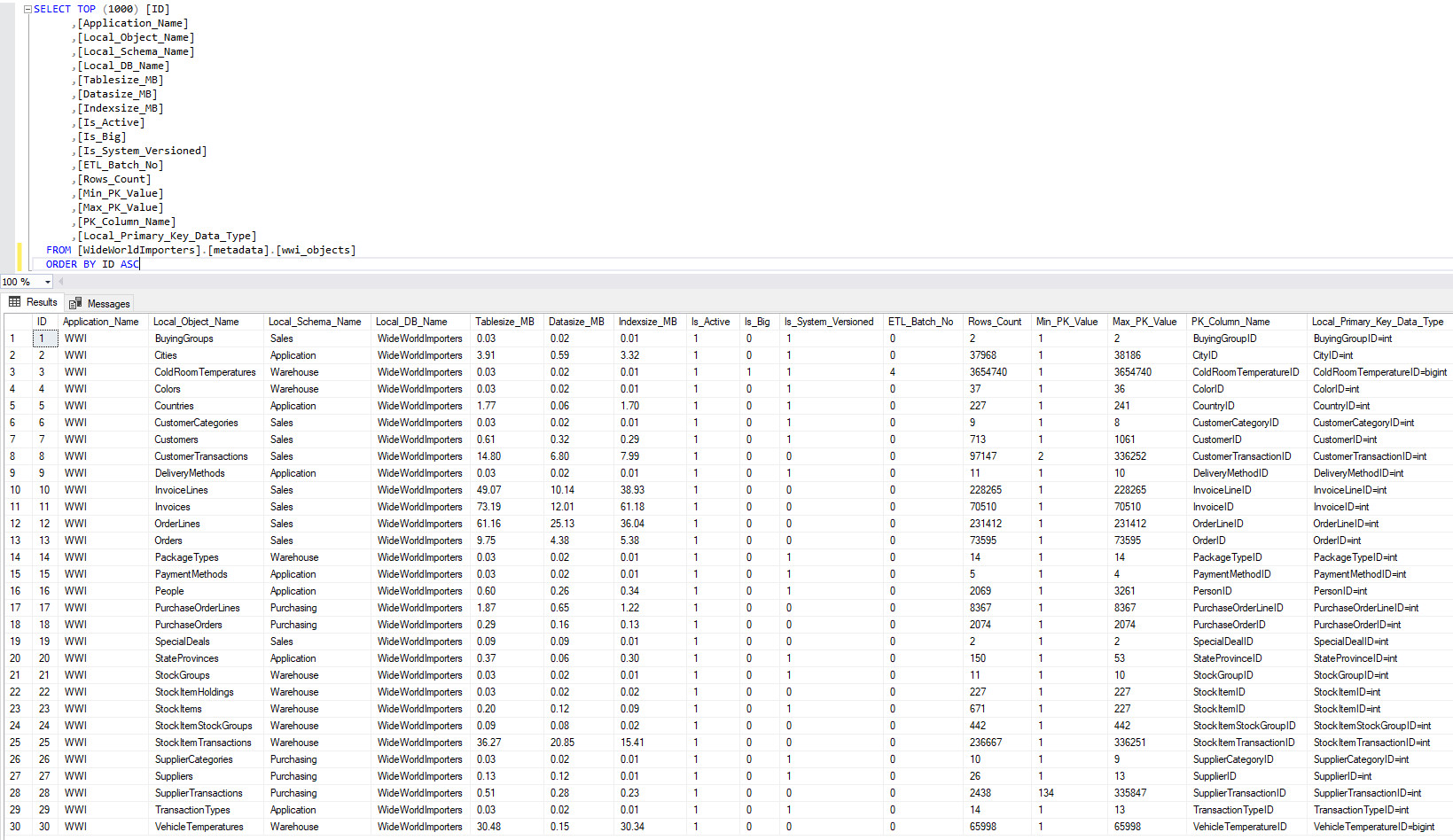Viewport: 1453px width, 840px height.
Task: Open the 100 % zoom dropdown
Action: click(x=47, y=282)
